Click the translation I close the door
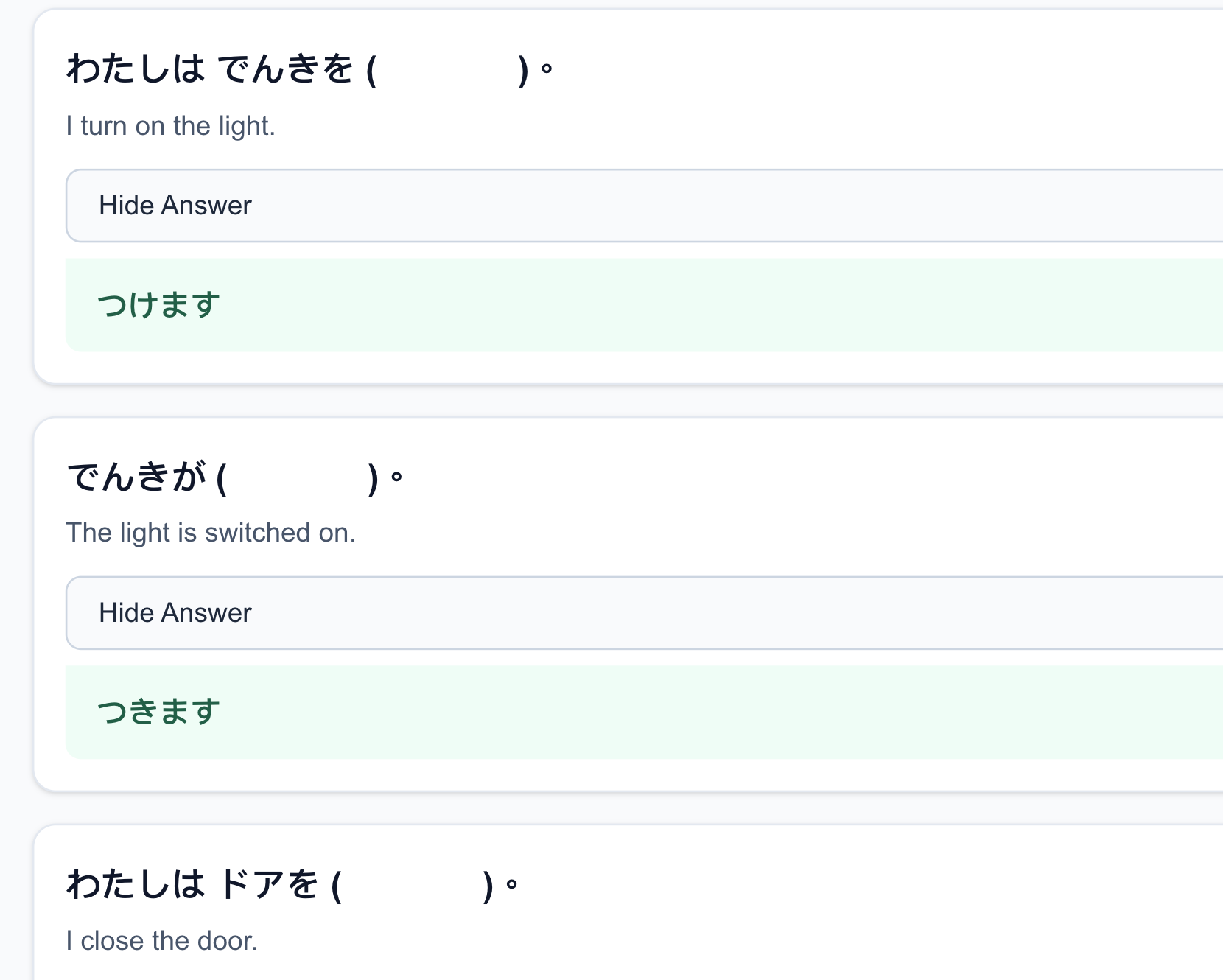 pyautogui.click(x=161, y=940)
